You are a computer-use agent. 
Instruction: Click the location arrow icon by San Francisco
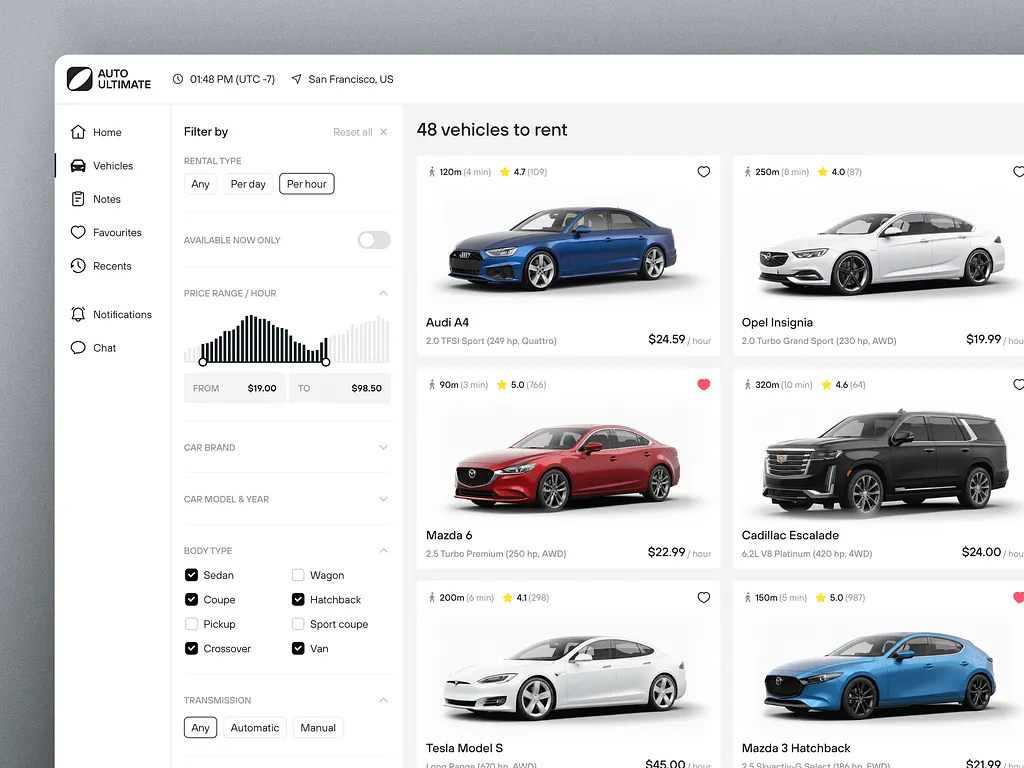click(296, 79)
